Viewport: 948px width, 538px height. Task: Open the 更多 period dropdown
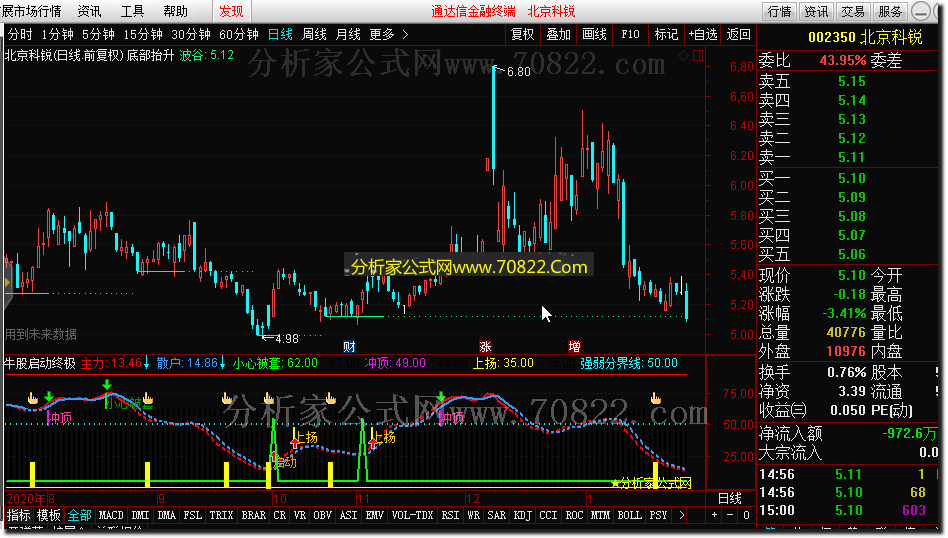pyautogui.click(x=381, y=34)
